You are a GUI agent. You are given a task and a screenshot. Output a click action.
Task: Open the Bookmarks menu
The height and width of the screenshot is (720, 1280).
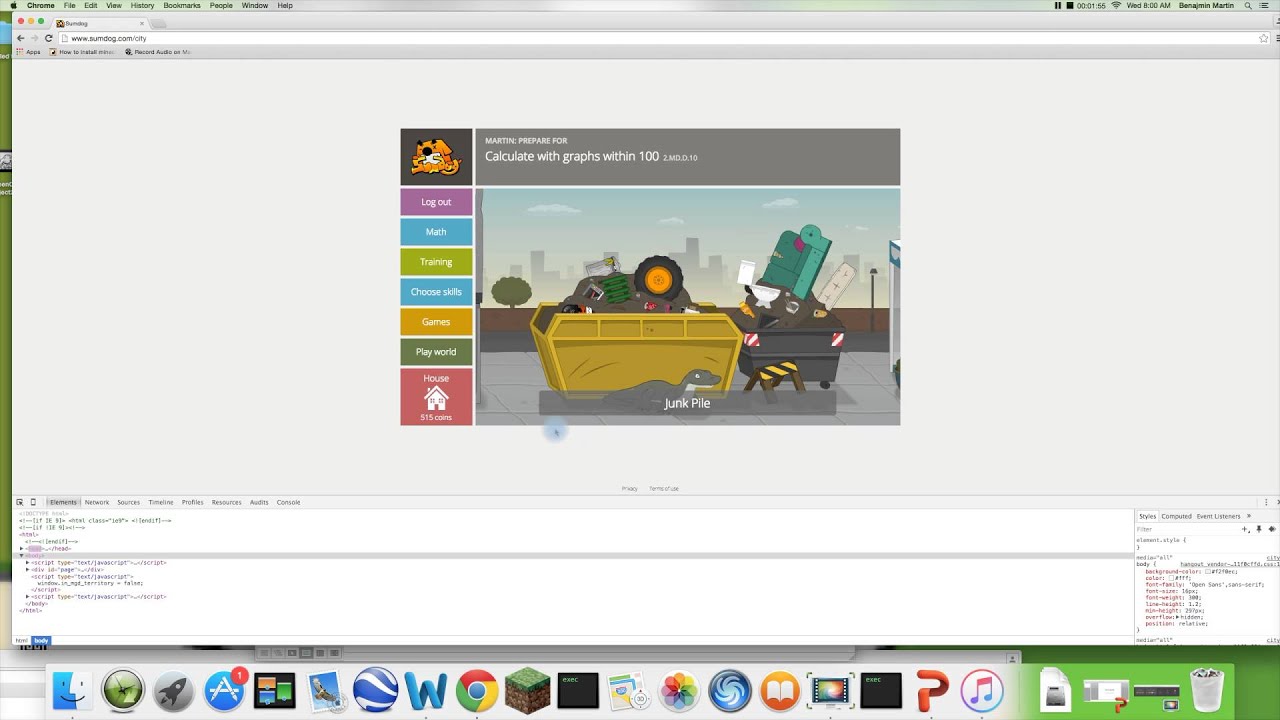point(182,5)
